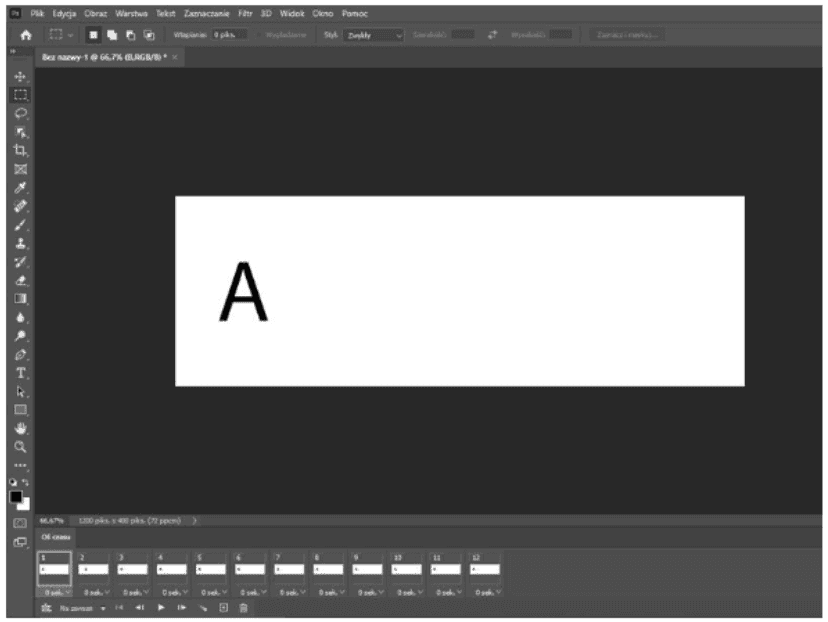The height and width of the screenshot is (622, 828).
Task: Swap foreground and background colors
Action: coord(25,482)
